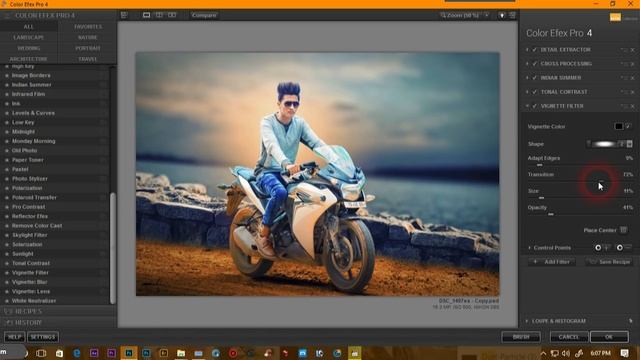
Task: Remove the Vignette Filter entry
Action: click(x=633, y=106)
